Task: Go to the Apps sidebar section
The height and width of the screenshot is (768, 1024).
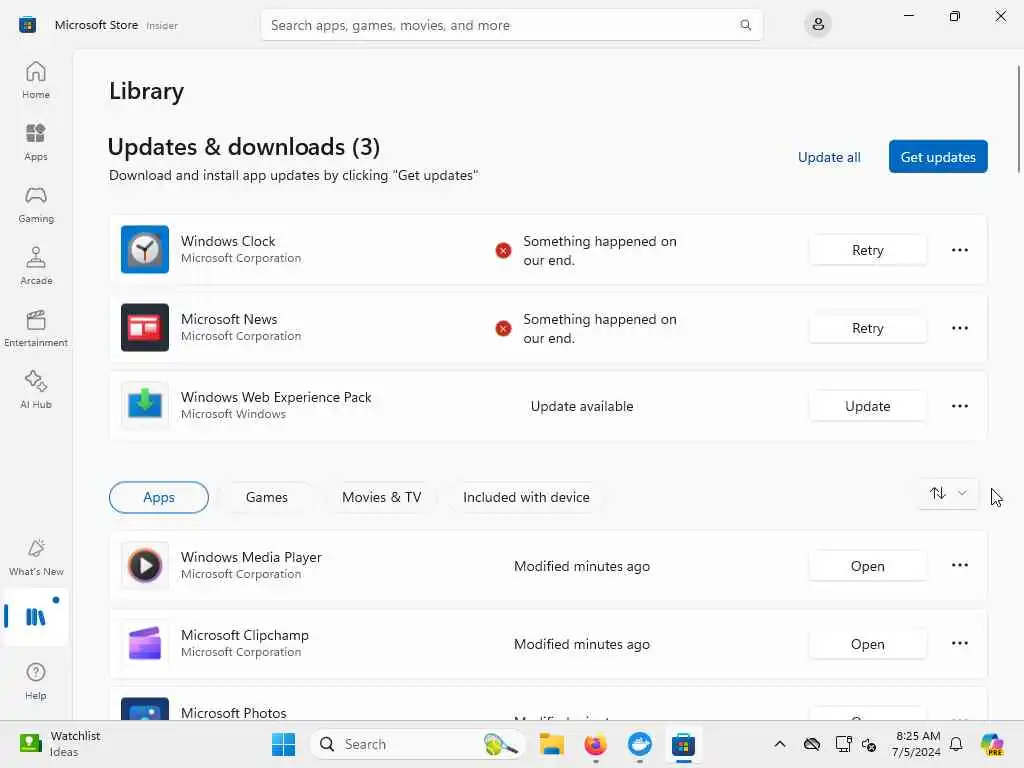Action: [x=36, y=142]
